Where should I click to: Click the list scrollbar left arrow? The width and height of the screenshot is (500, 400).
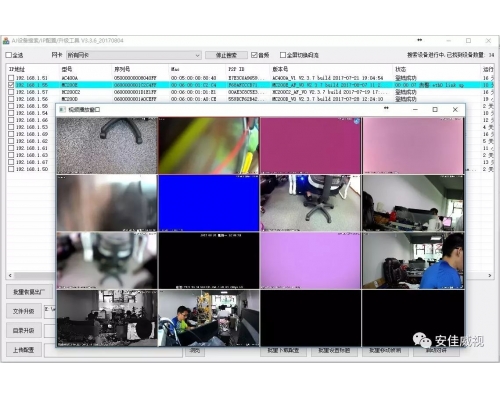pyautogui.click(x=10, y=275)
